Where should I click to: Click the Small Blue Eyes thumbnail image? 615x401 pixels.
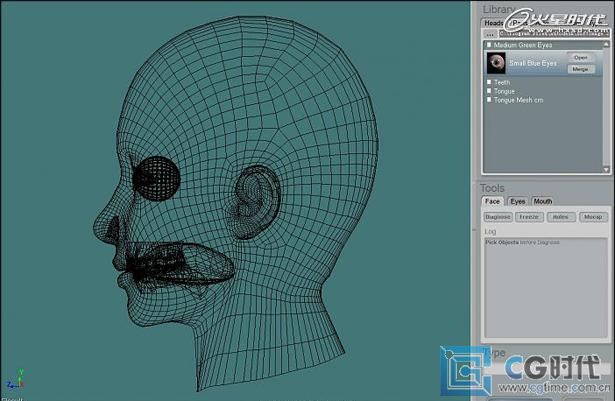pos(496,63)
